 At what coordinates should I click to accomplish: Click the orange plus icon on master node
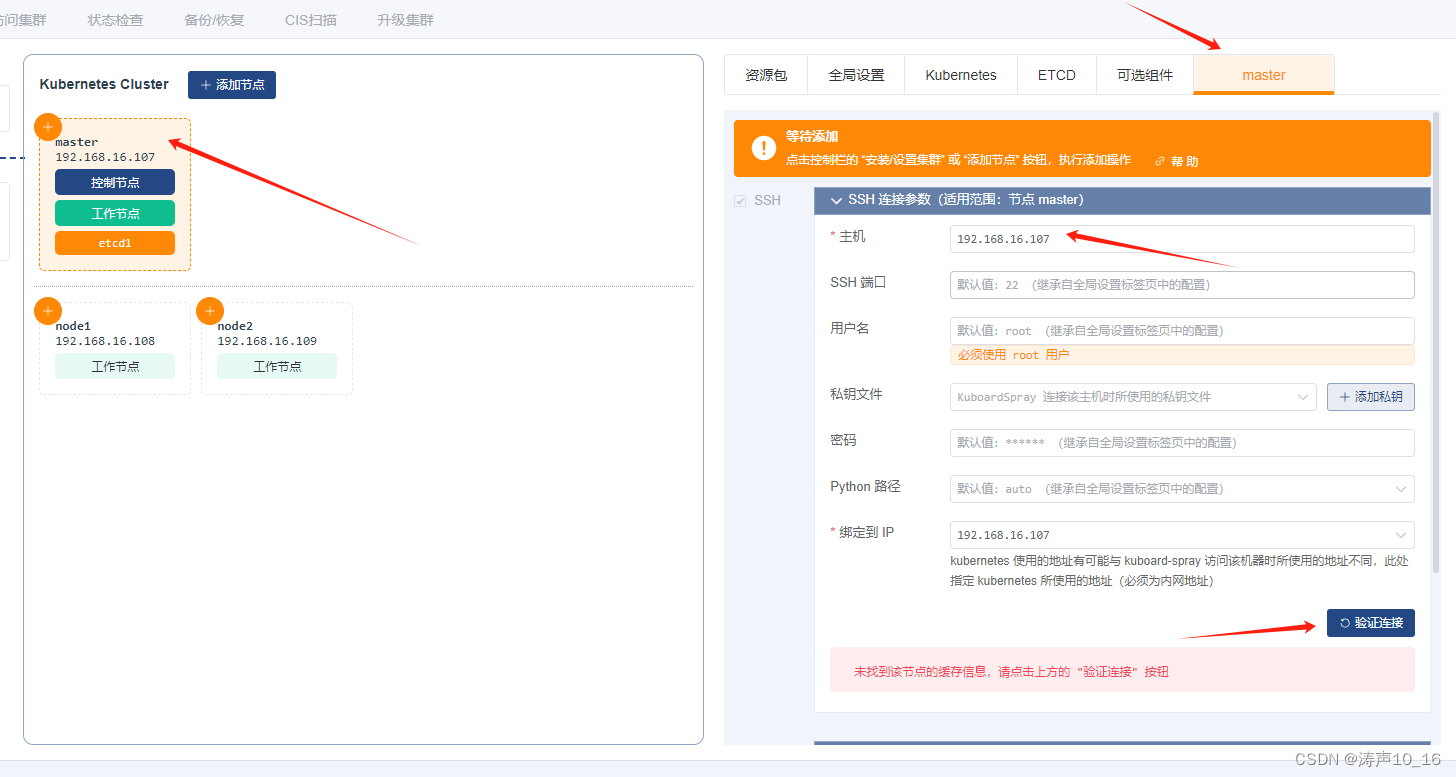coord(48,127)
